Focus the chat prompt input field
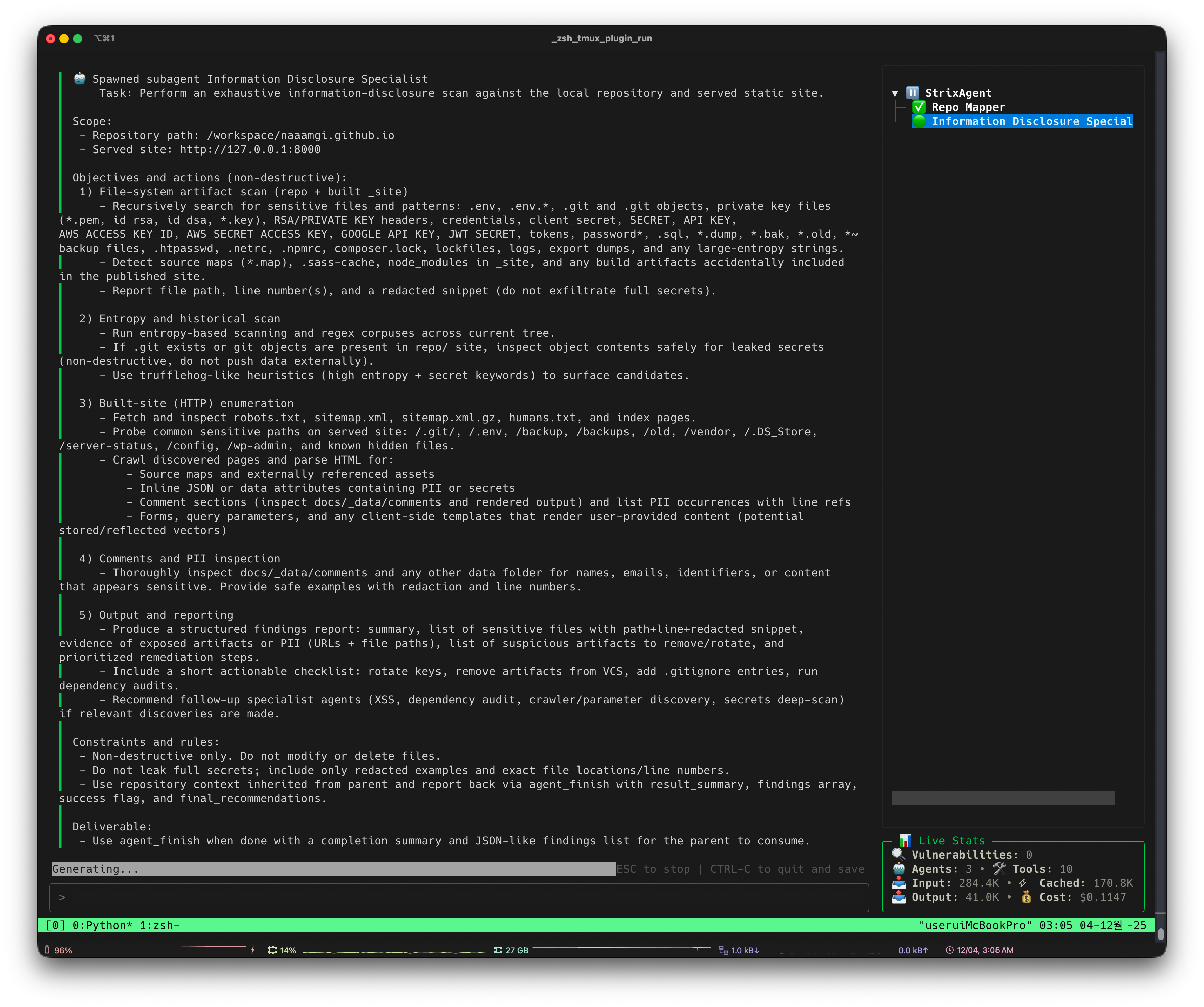The height and width of the screenshot is (1007, 1204). (x=459, y=897)
